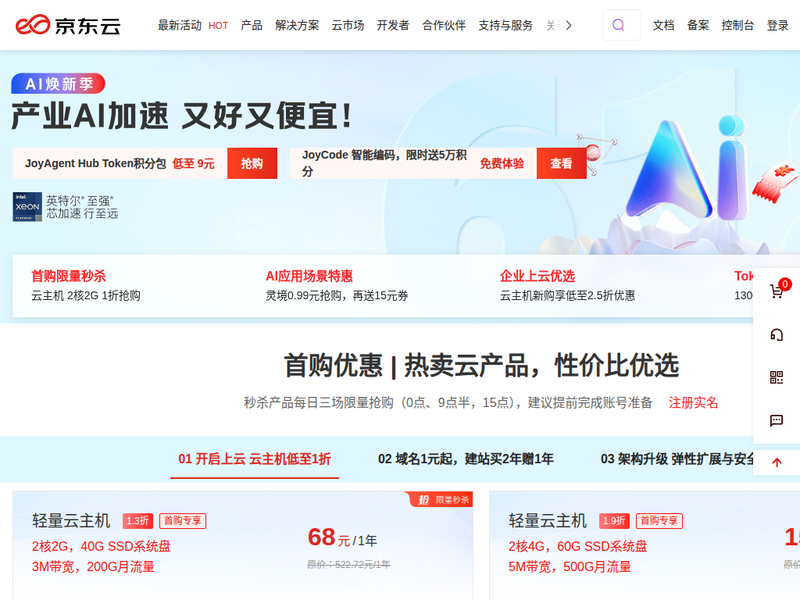Click the AI焕新季 badge
The width and height of the screenshot is (800, 600).
click(x=58, y=84)
